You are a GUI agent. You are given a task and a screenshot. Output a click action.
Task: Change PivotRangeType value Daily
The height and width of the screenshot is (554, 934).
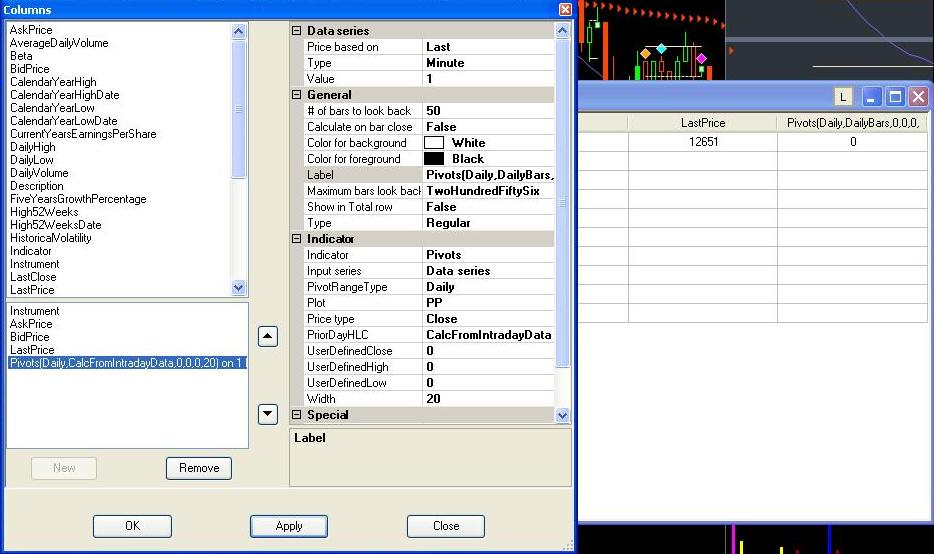(488, 287)
